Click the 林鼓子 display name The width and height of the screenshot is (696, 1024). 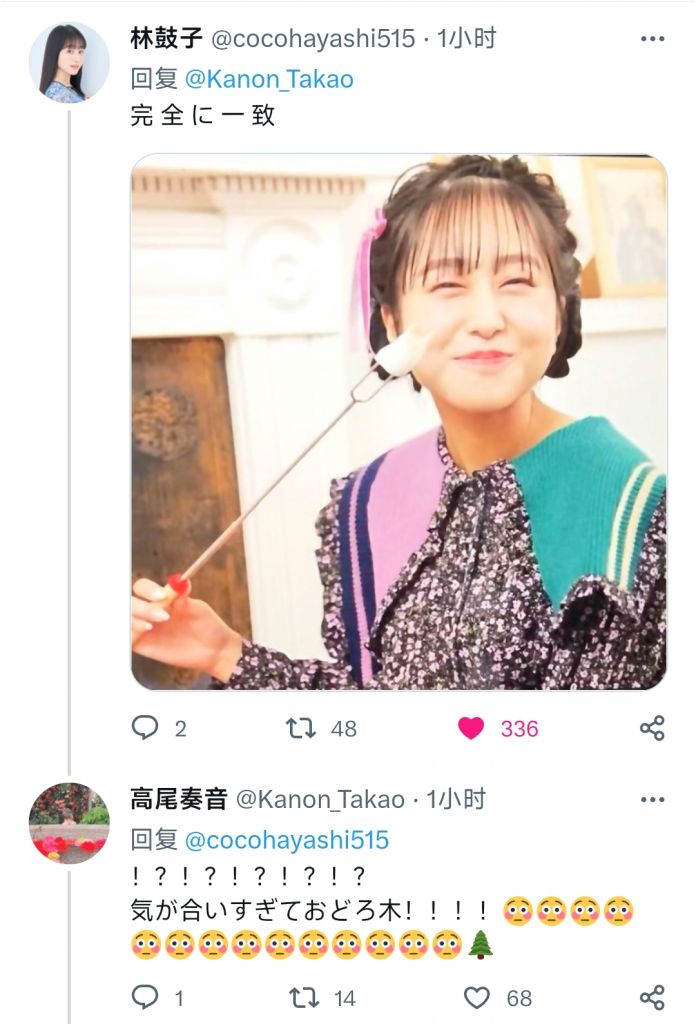(x=164, y=40)
